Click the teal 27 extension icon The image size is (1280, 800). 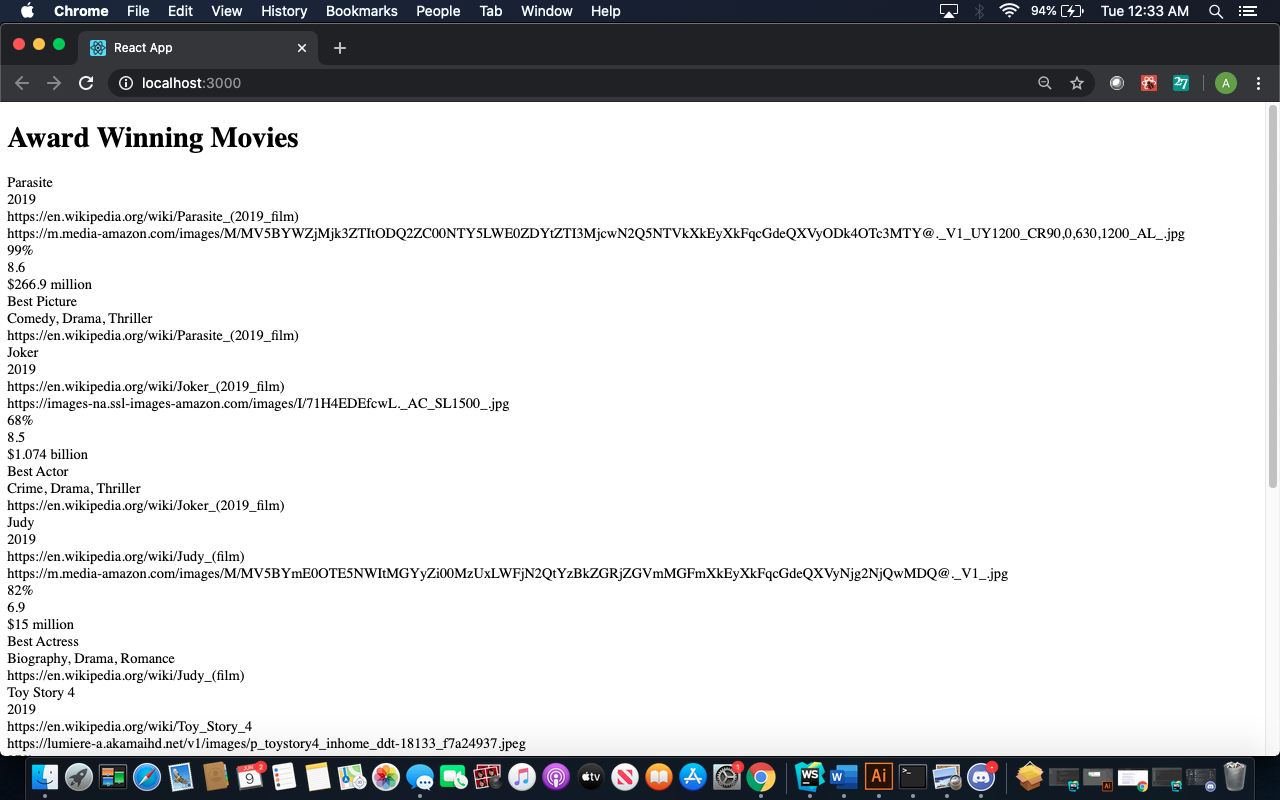[x=1181, y=83]
